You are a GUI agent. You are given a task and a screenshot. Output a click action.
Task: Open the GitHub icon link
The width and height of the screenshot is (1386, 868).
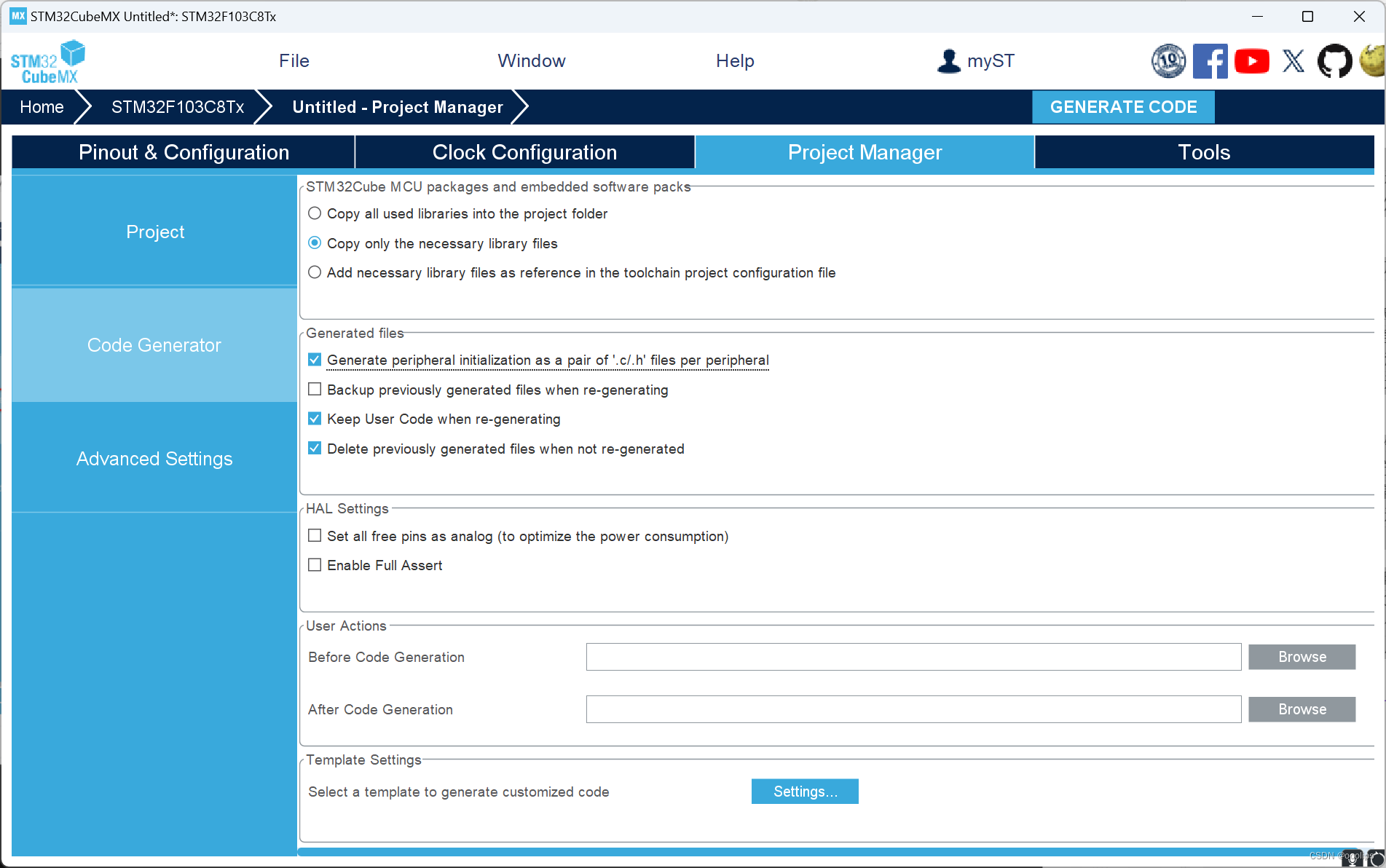[x=1335, y=61]
